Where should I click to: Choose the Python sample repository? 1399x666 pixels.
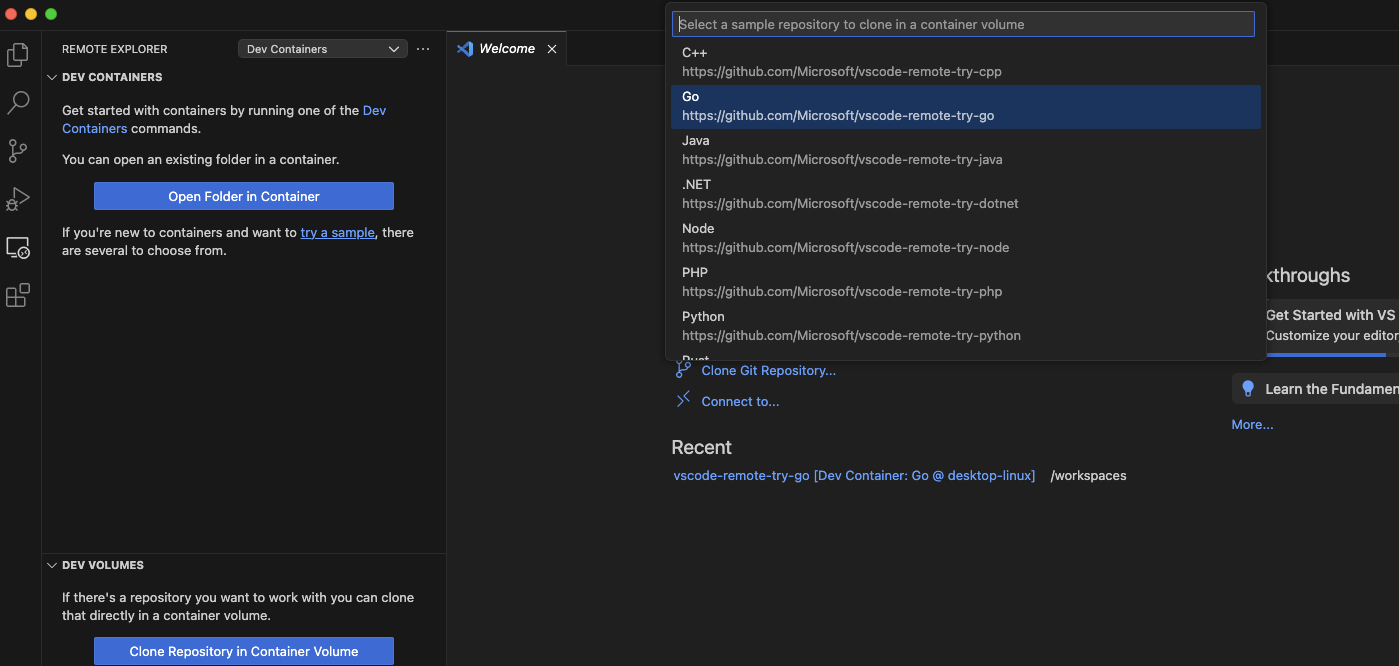point(966,326)
